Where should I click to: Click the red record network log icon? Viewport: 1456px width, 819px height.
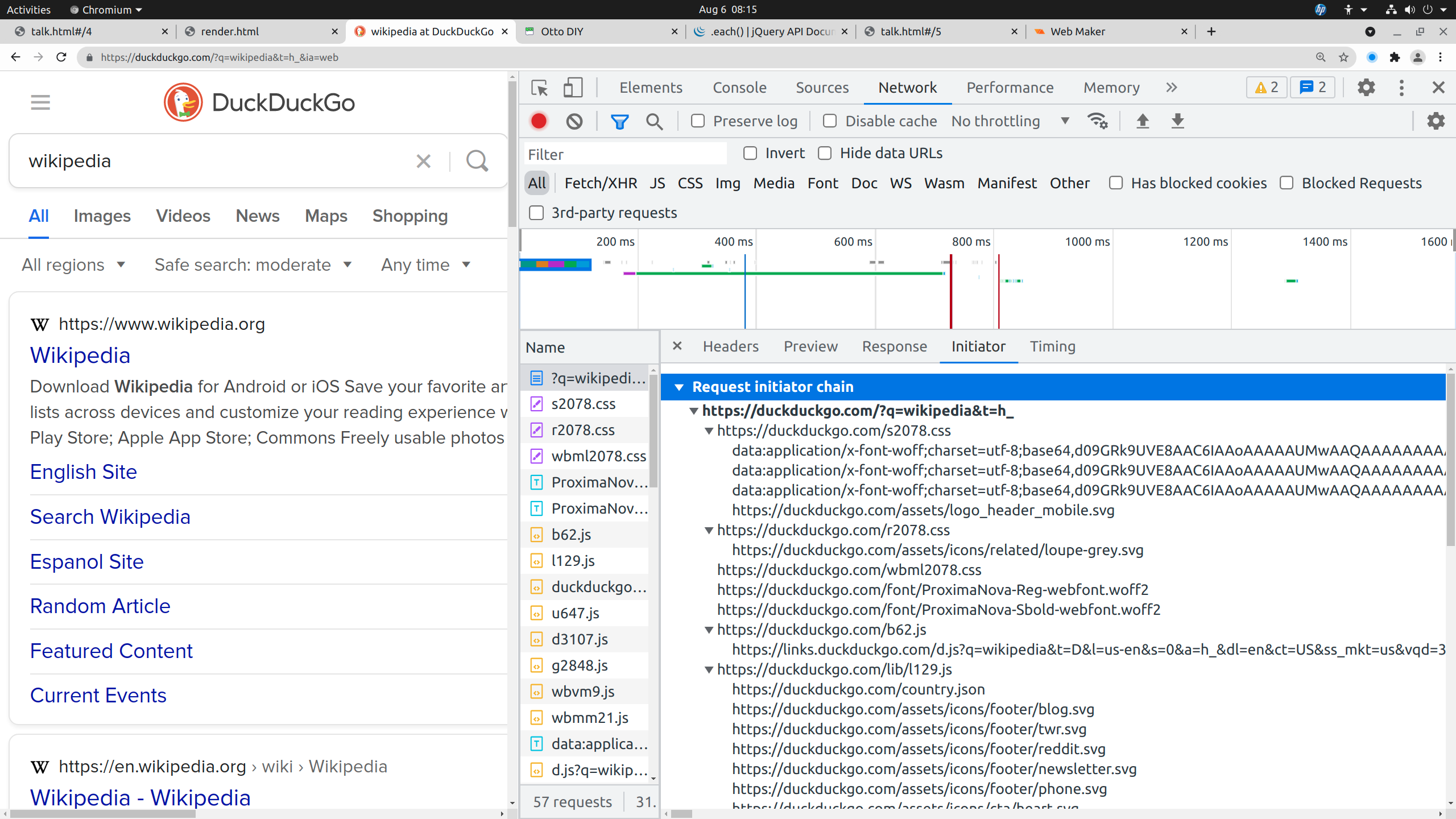539,121
